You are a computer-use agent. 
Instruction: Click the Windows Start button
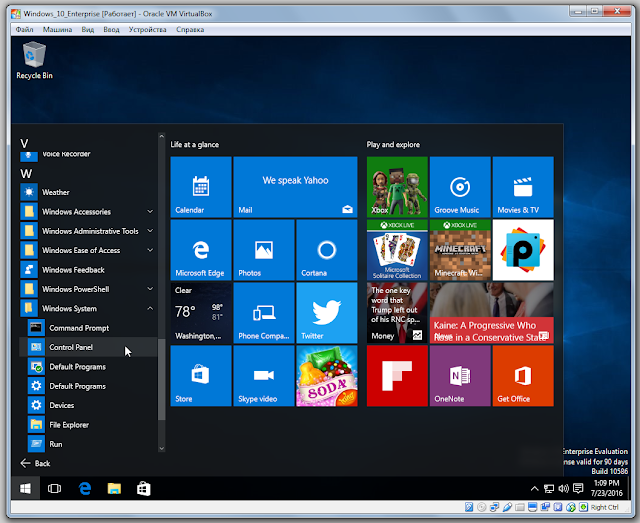(25, 488)
